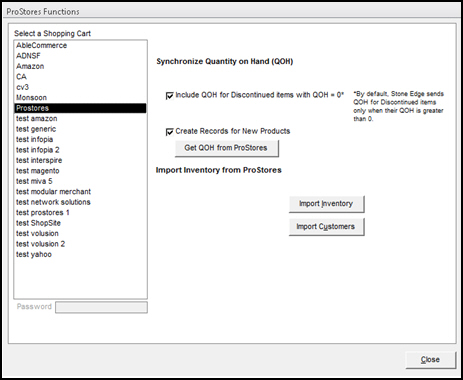463x380 pixels.
Task: Select Monsoon shopping cart
Action: [80, 98]
